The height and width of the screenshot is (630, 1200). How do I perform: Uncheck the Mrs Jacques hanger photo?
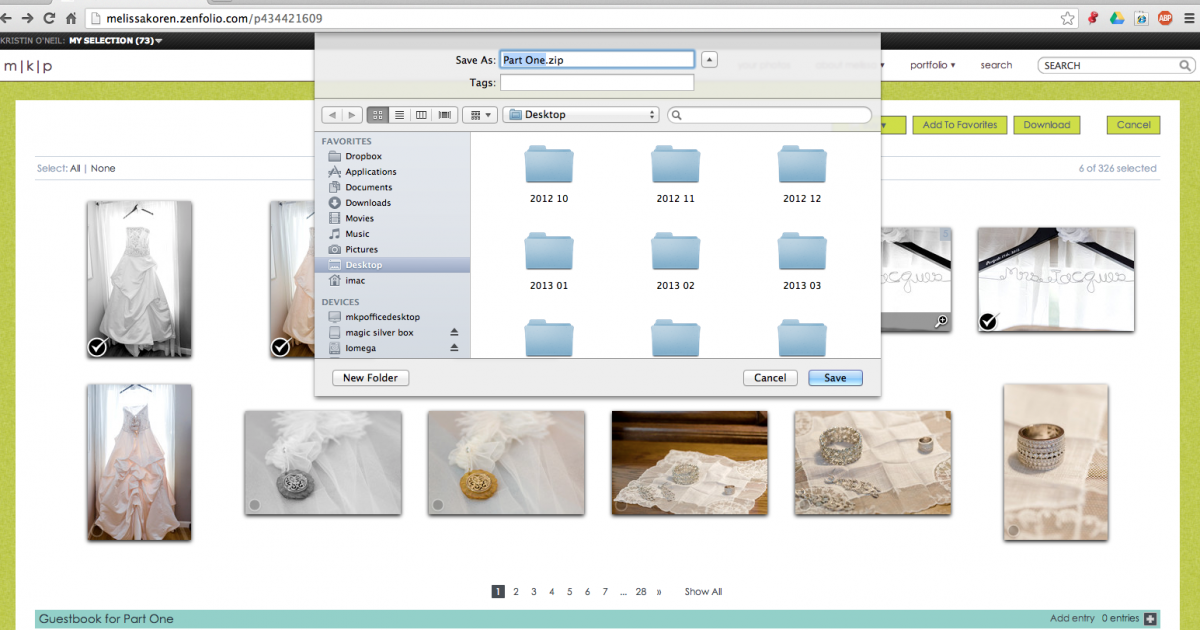click(988, 321)
